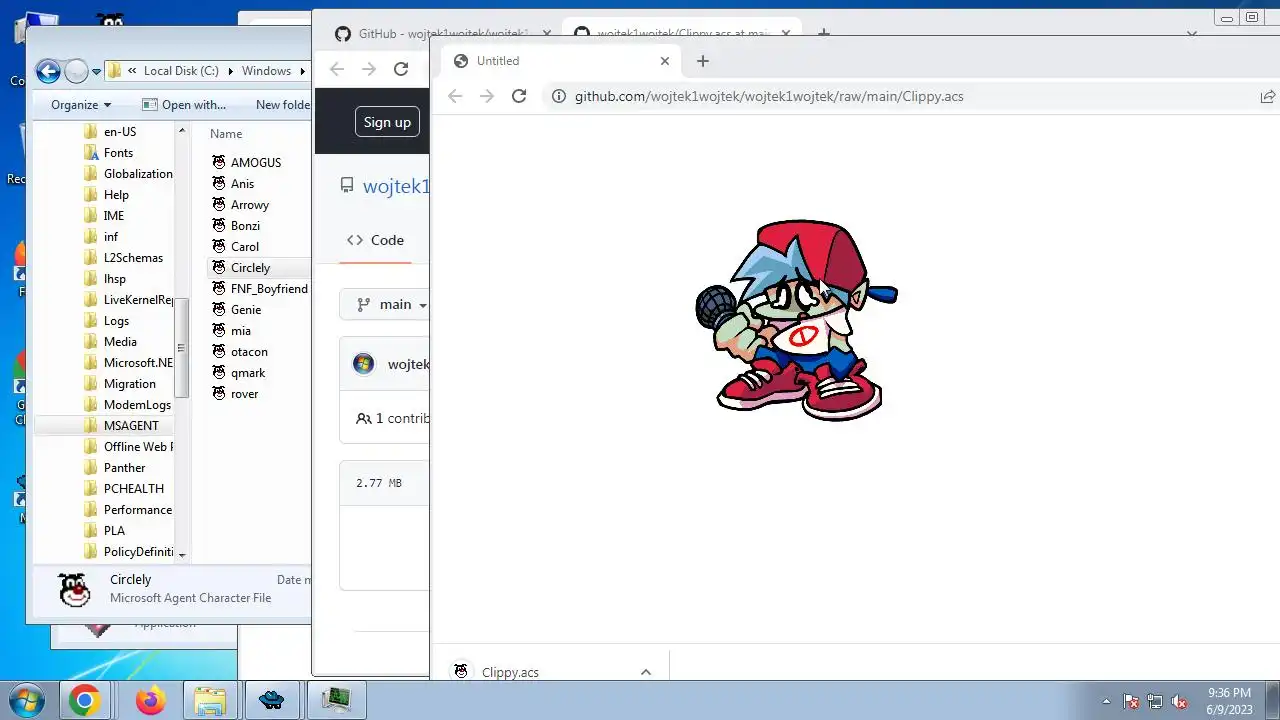
Task: Select the Panther folder in tree
Action: 124,467
